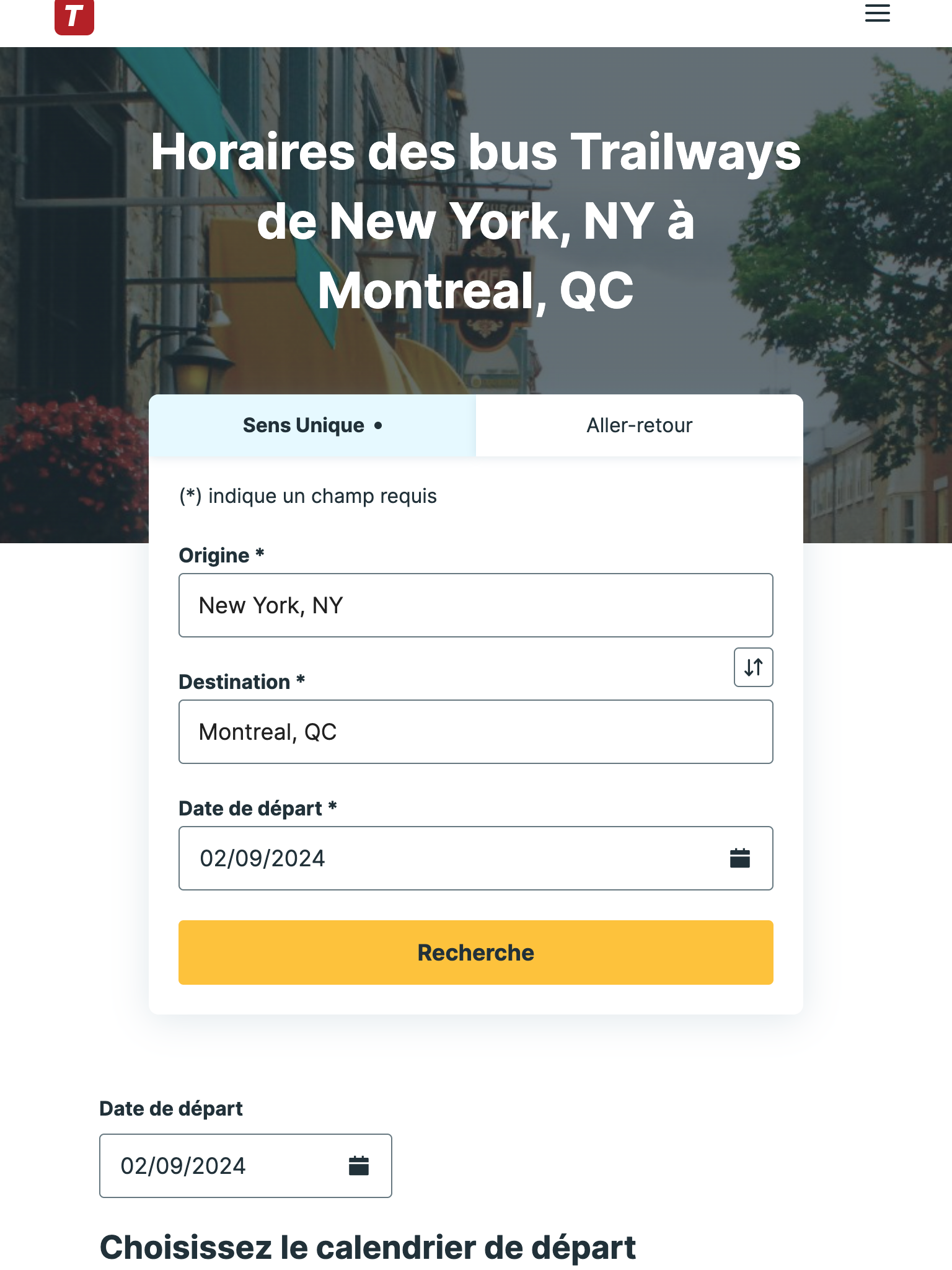Click the red Trailways T logo

(74, 17)
